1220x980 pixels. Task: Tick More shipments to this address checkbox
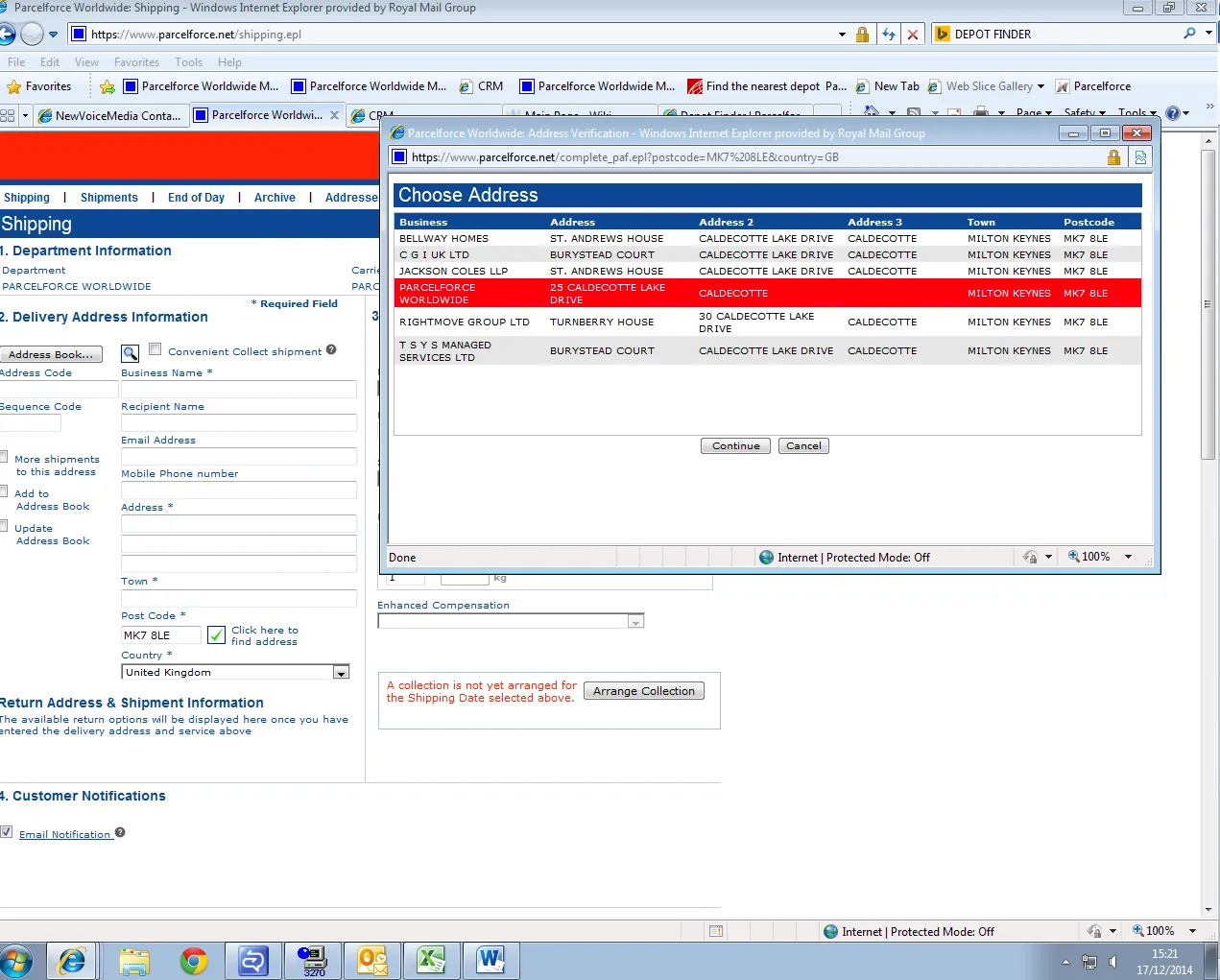coord(3,457)
